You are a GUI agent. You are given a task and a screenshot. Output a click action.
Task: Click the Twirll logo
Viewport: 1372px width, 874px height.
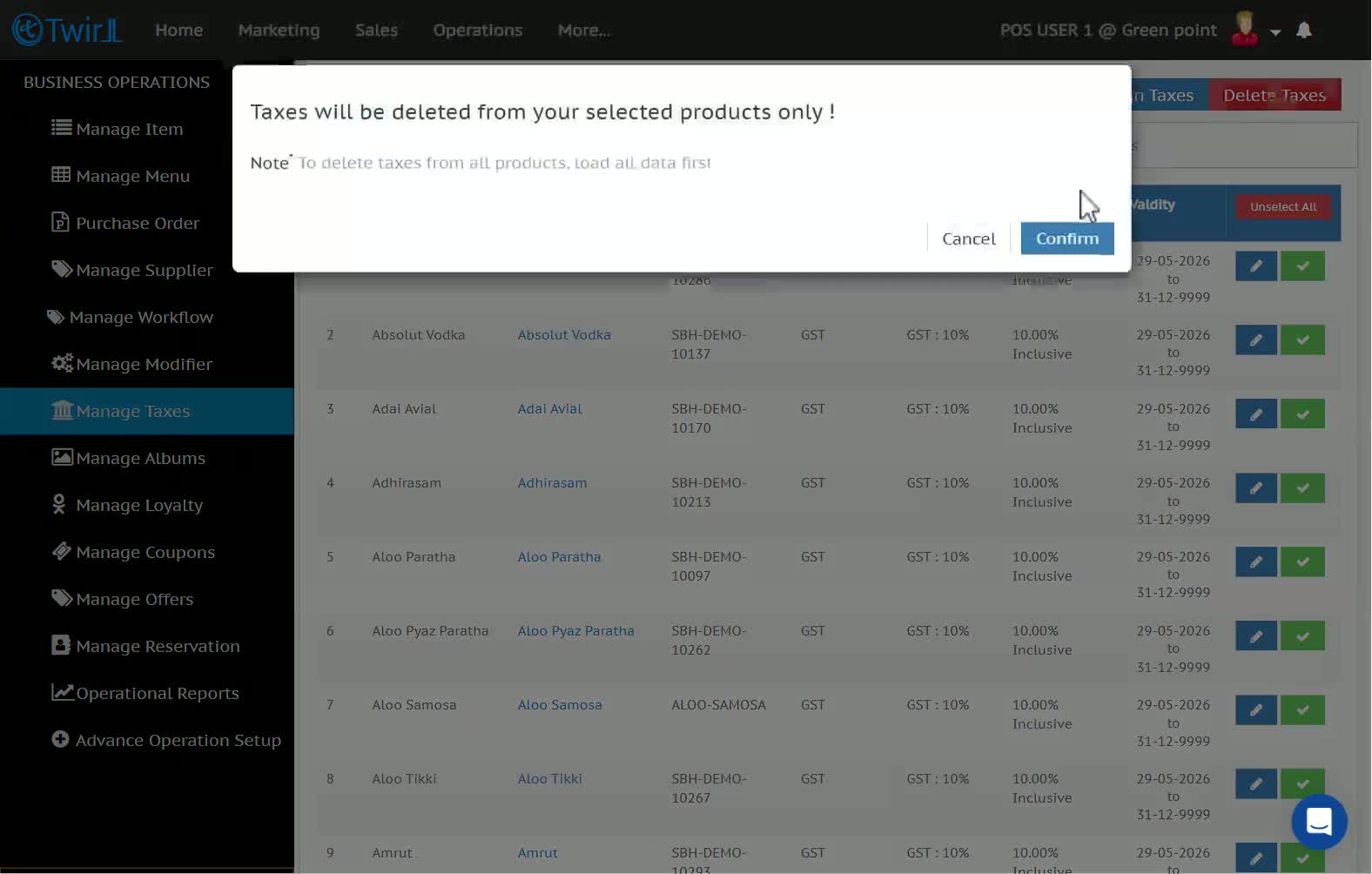coord(67,30)
